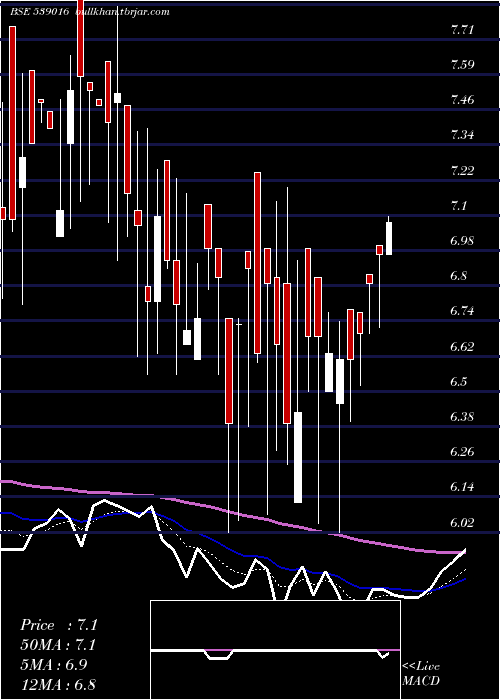Viewport: 500px width, 700px height.
Task: Select the 7.71 price axis label
Action: pos(461,30)
